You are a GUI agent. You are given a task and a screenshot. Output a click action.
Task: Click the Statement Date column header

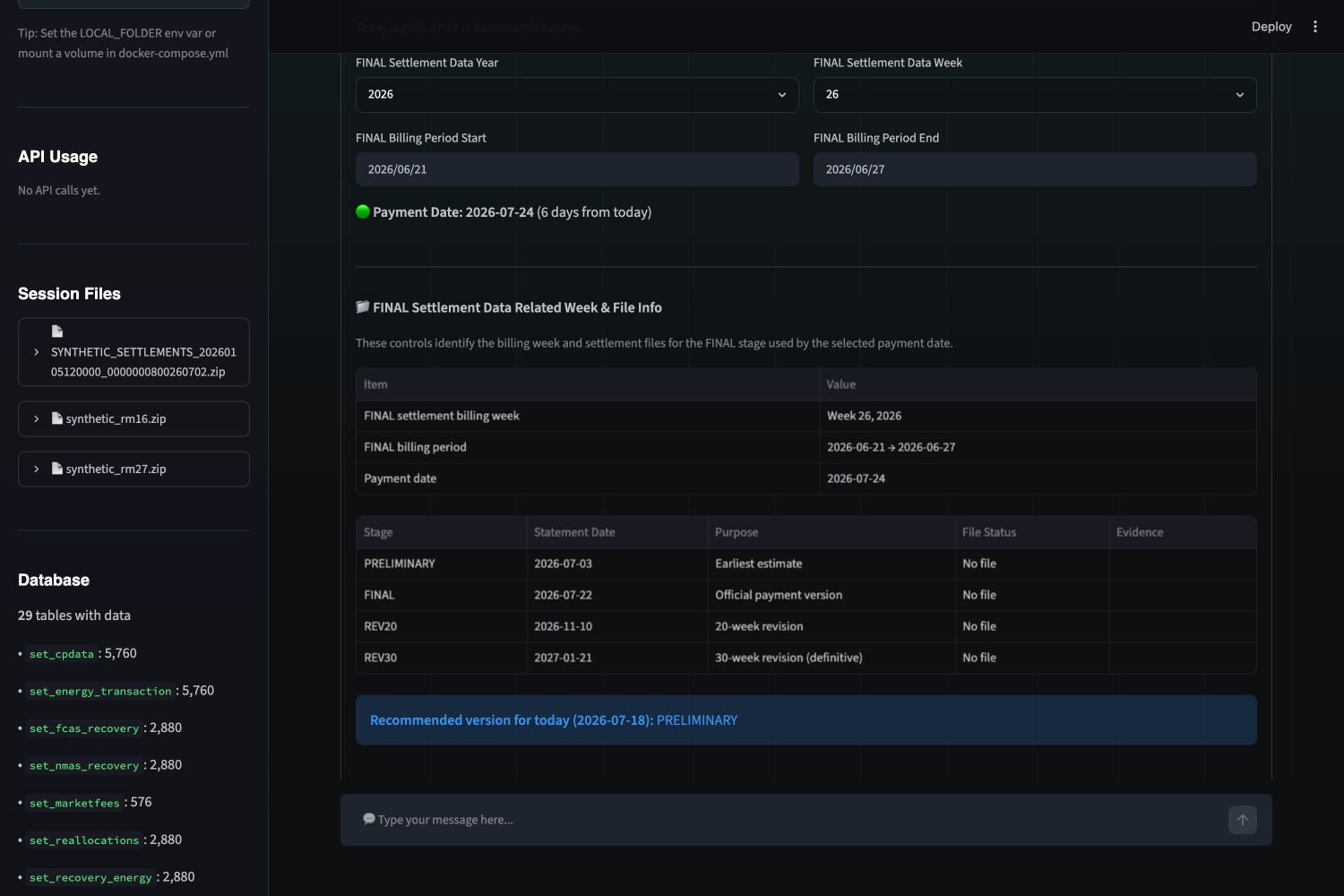click(x=617, y=532)
